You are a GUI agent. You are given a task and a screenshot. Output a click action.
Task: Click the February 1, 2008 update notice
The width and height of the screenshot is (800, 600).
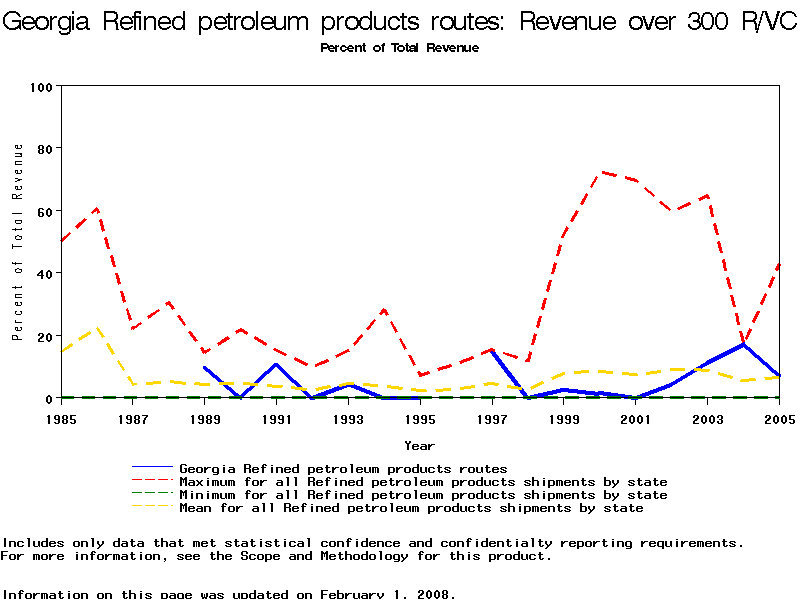tap(229, 594)
